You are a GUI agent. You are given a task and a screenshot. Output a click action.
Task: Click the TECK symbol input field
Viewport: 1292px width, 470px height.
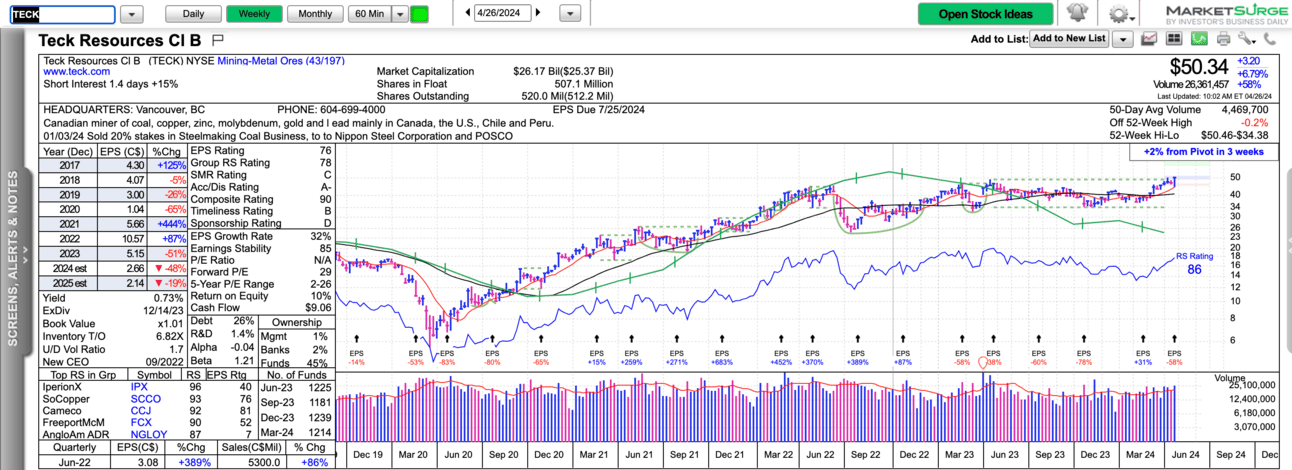(x=63, y=14)
